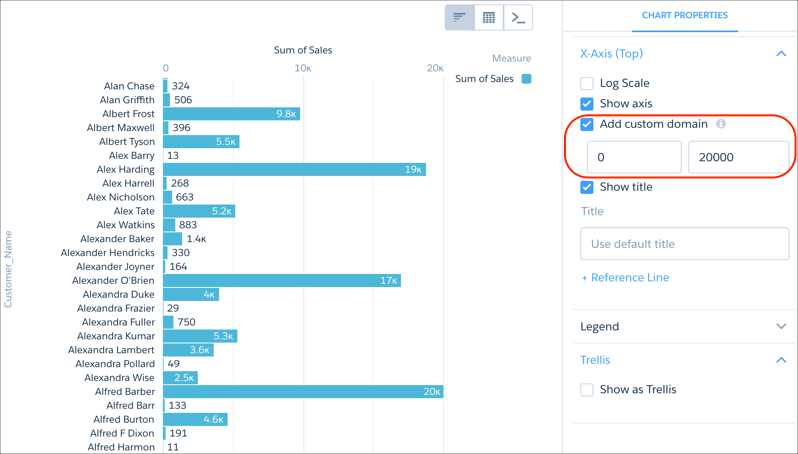
Task: Click the Alexander Joyner row label
Action: [x=116, y=267]
